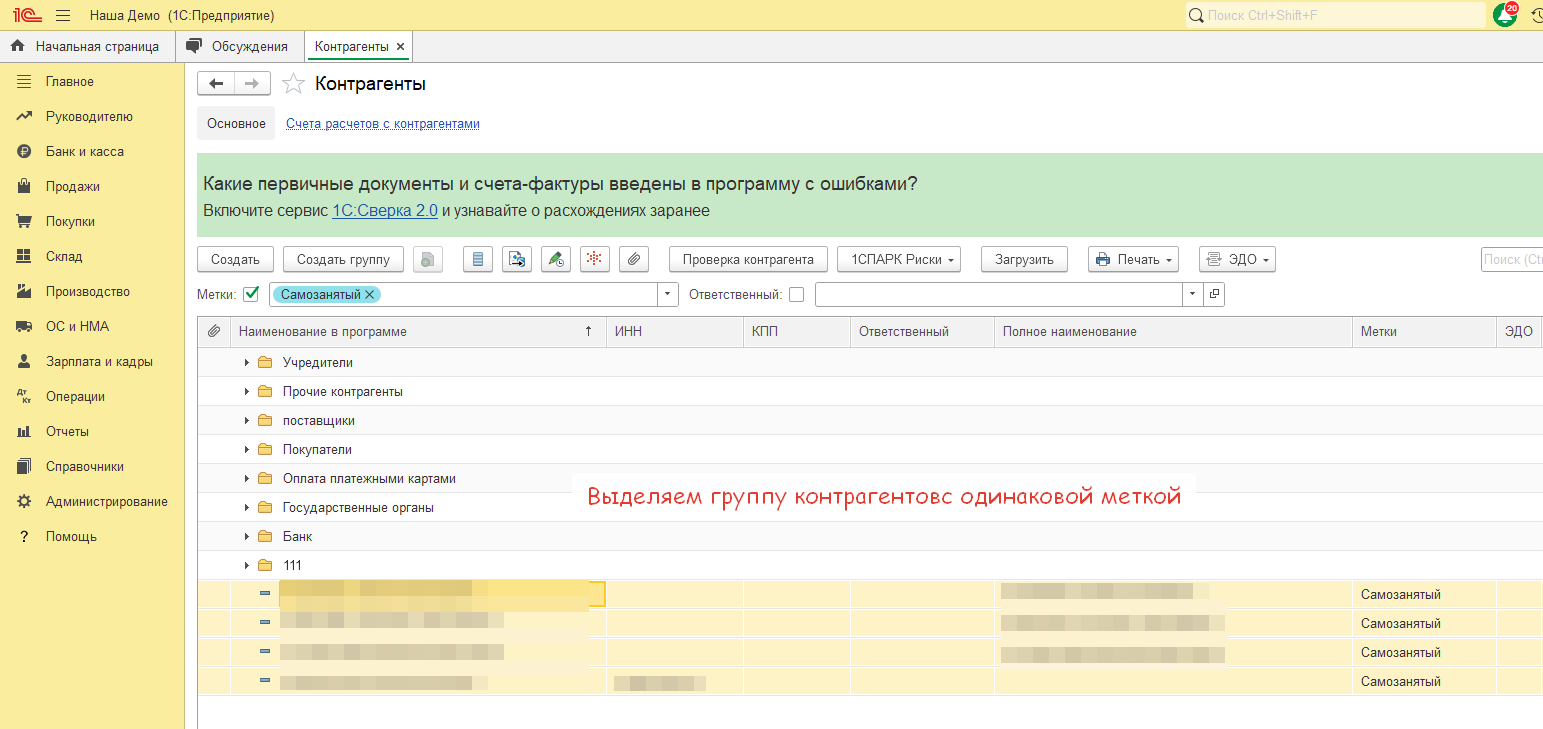
Task: Click the notifications bell icon
Action: click(x=1503, y=16)
